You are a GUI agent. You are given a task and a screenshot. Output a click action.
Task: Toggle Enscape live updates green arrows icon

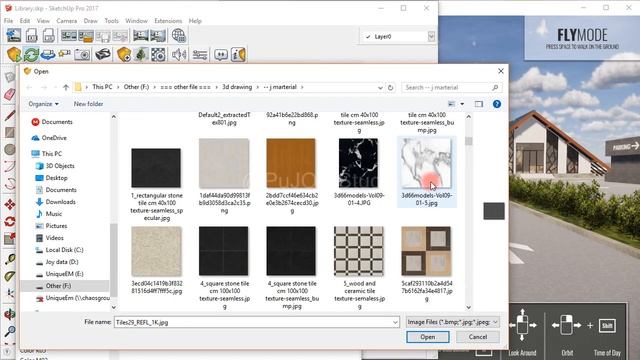(x=31, y=54)
